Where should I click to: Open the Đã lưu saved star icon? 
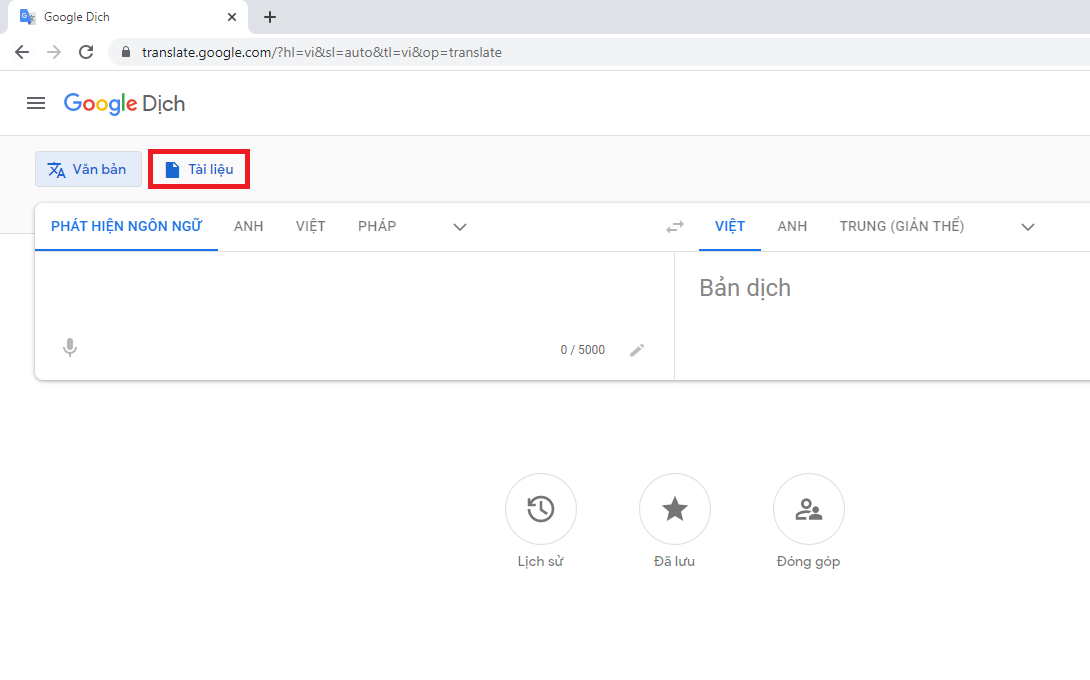point(675,509)
